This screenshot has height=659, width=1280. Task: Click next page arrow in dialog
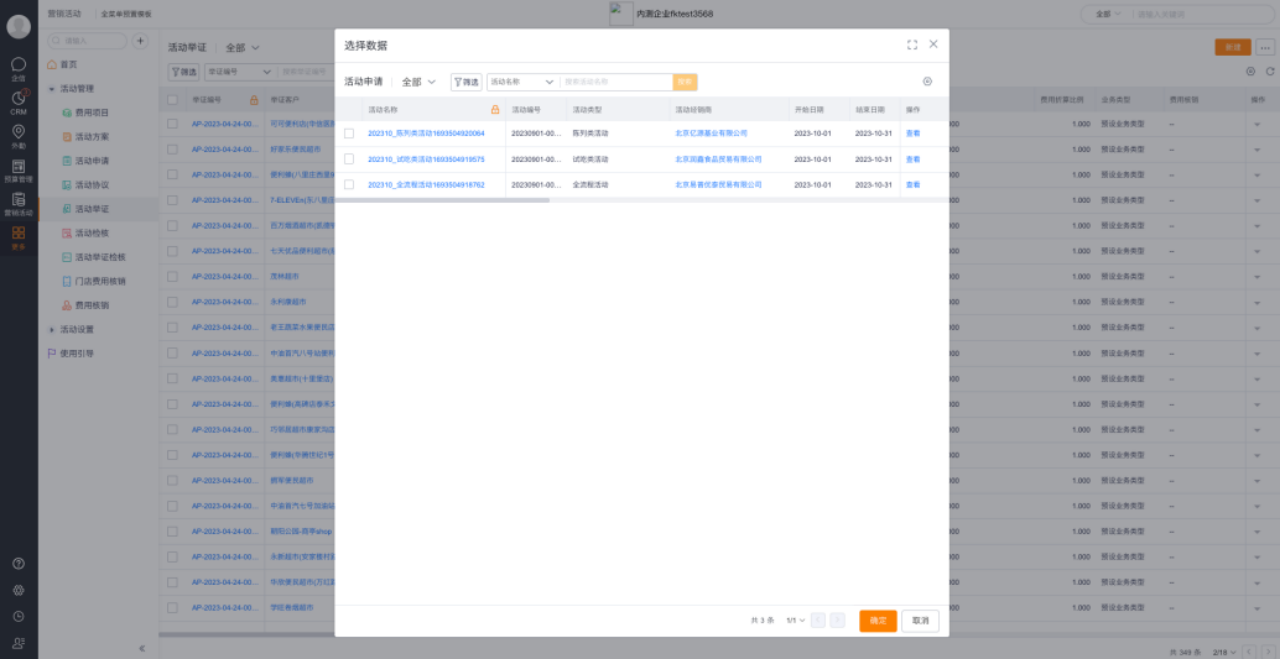click(837, 621)
